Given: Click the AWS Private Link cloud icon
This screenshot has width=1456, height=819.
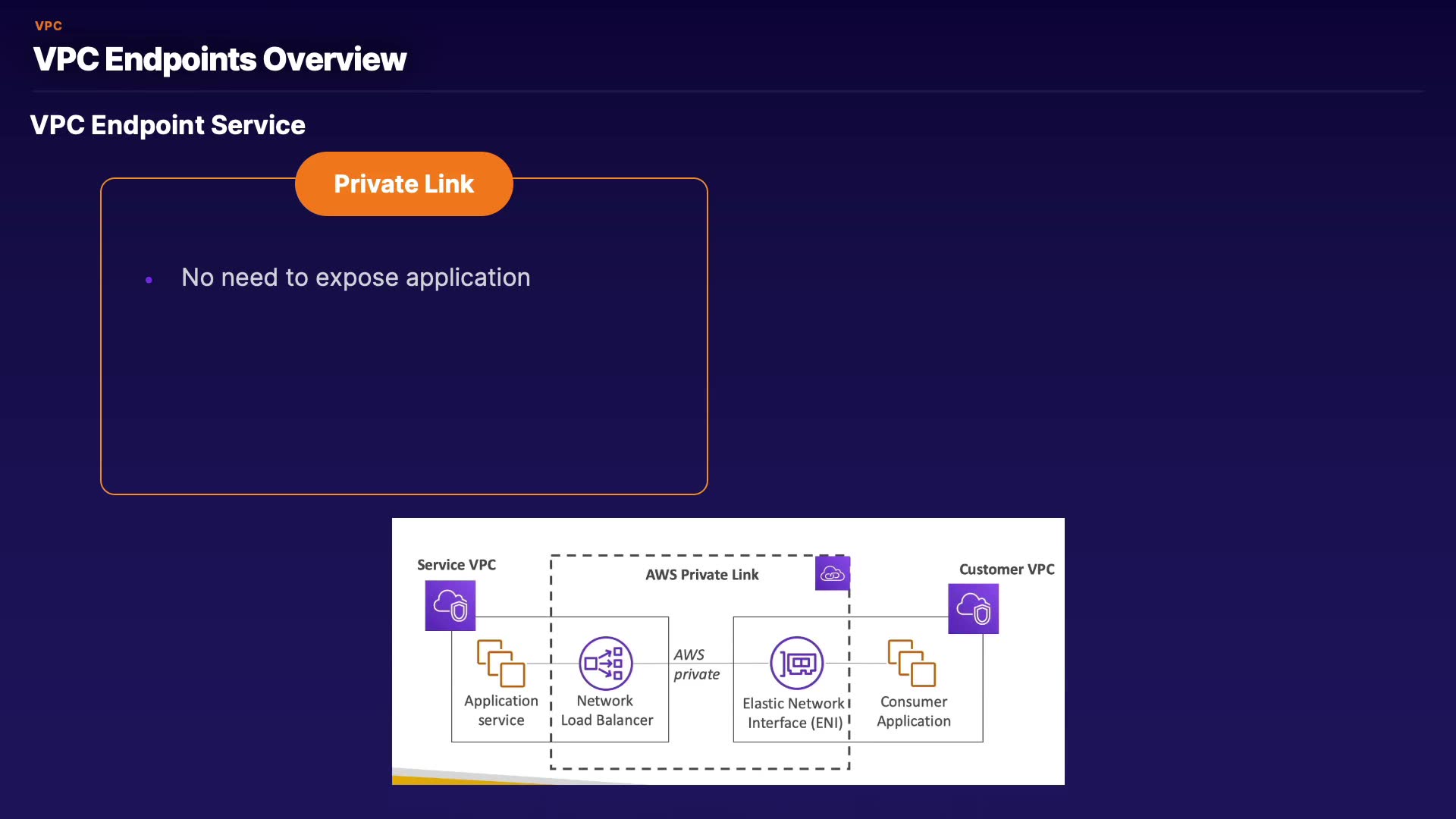Looking at the screenshot, I should coord(832,573).
